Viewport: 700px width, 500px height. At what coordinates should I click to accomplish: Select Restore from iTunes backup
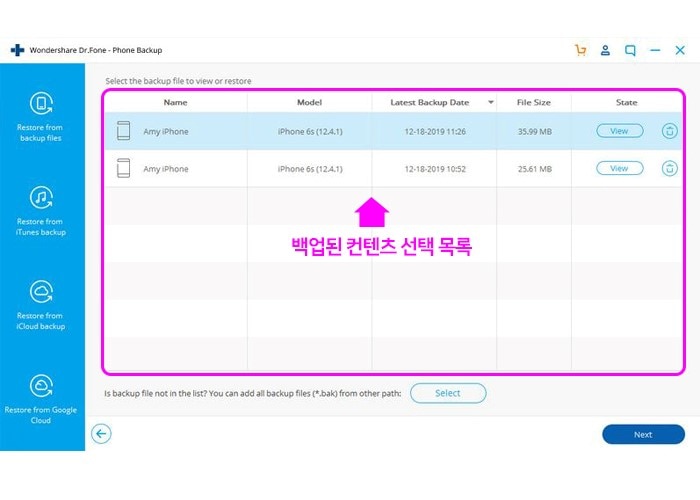[41, 211]
